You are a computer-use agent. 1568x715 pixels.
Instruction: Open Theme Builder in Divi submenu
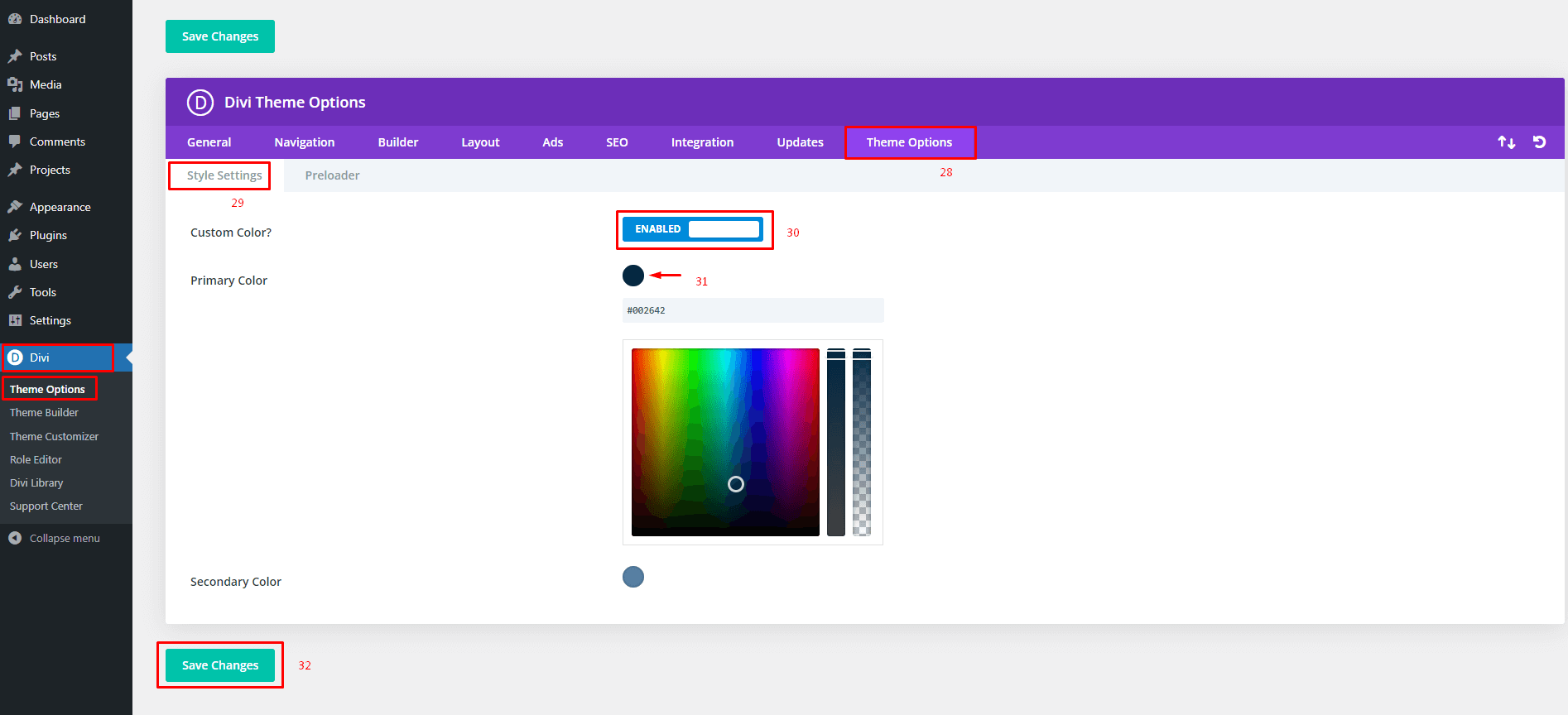pyautogui.click(x=44, y=412)
